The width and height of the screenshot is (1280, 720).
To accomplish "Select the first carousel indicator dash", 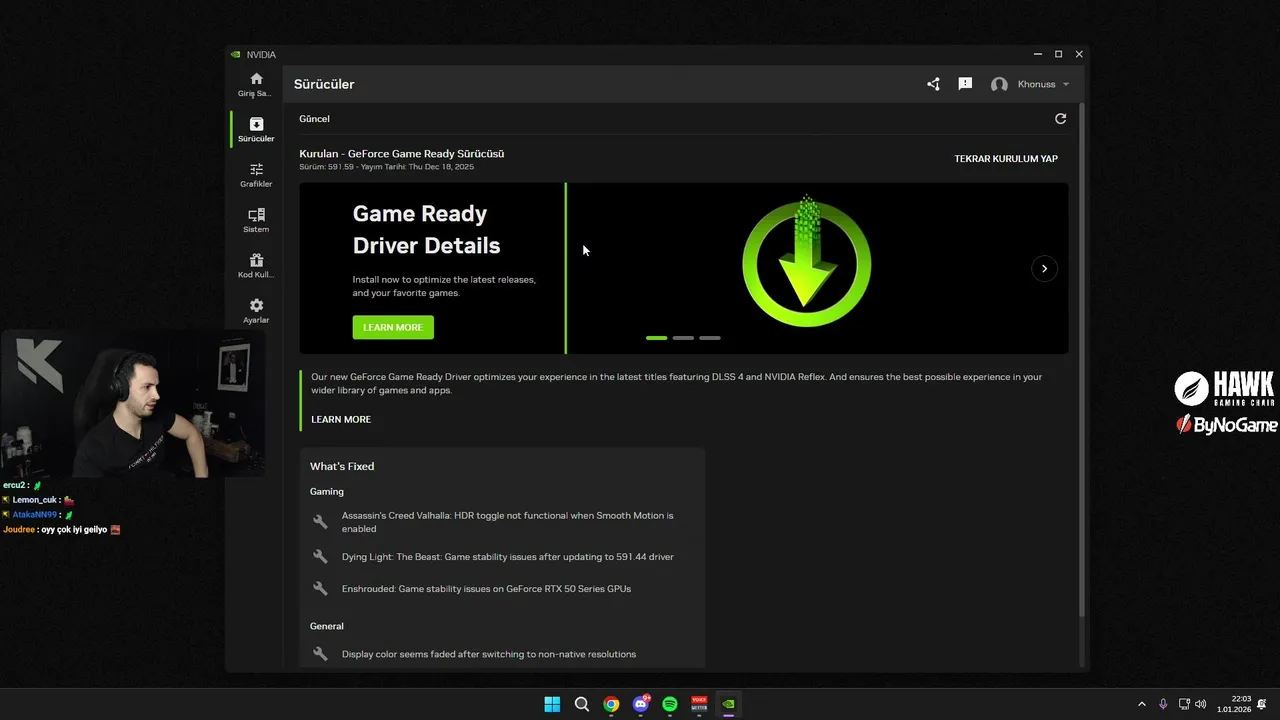I will pyautogui.click(x=656, y=338).
